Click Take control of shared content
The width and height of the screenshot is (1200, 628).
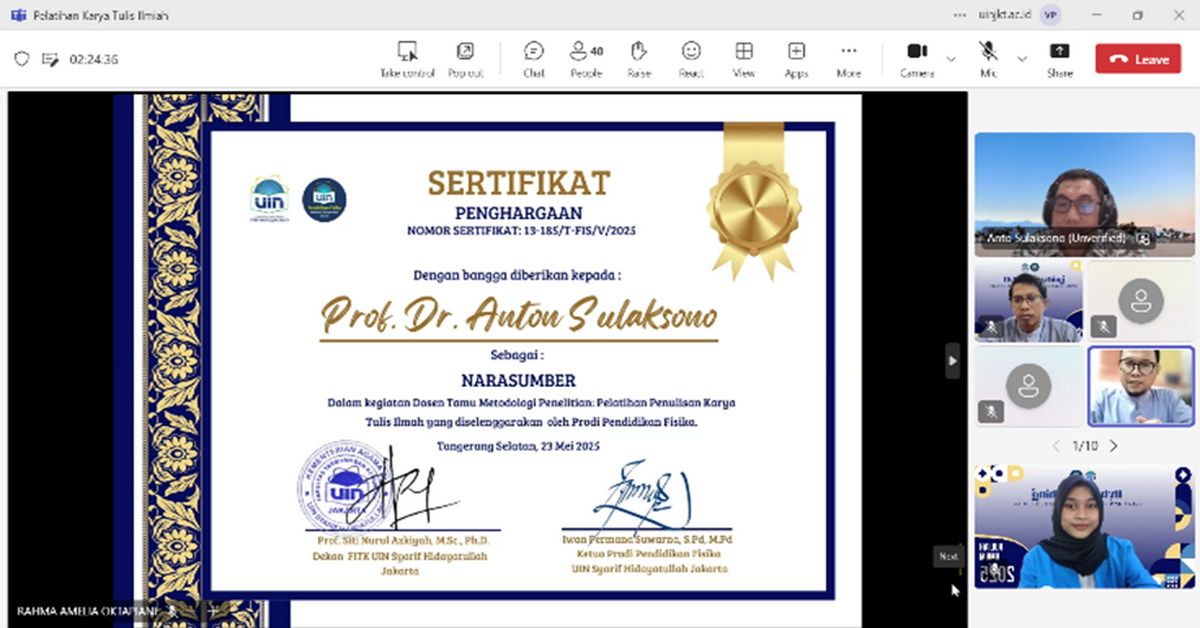[407, 59]
